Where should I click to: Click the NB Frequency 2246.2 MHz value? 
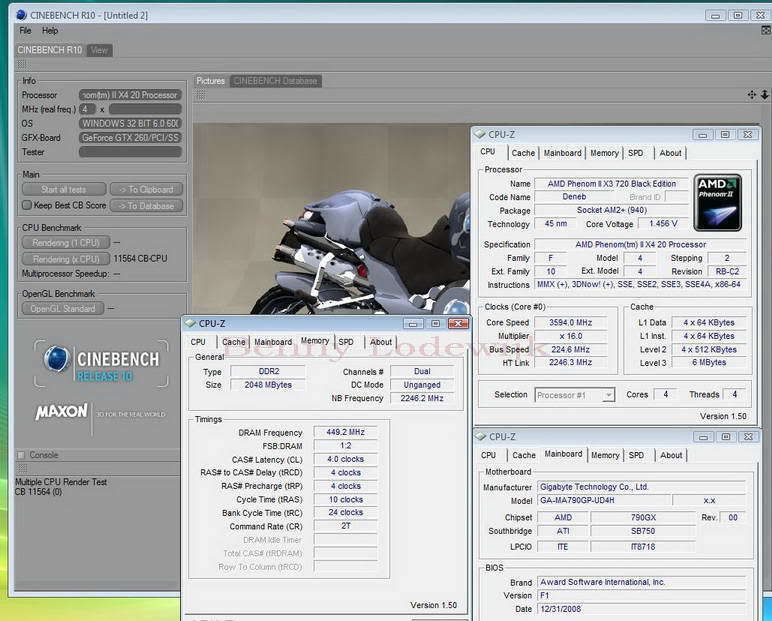[422, 398]
